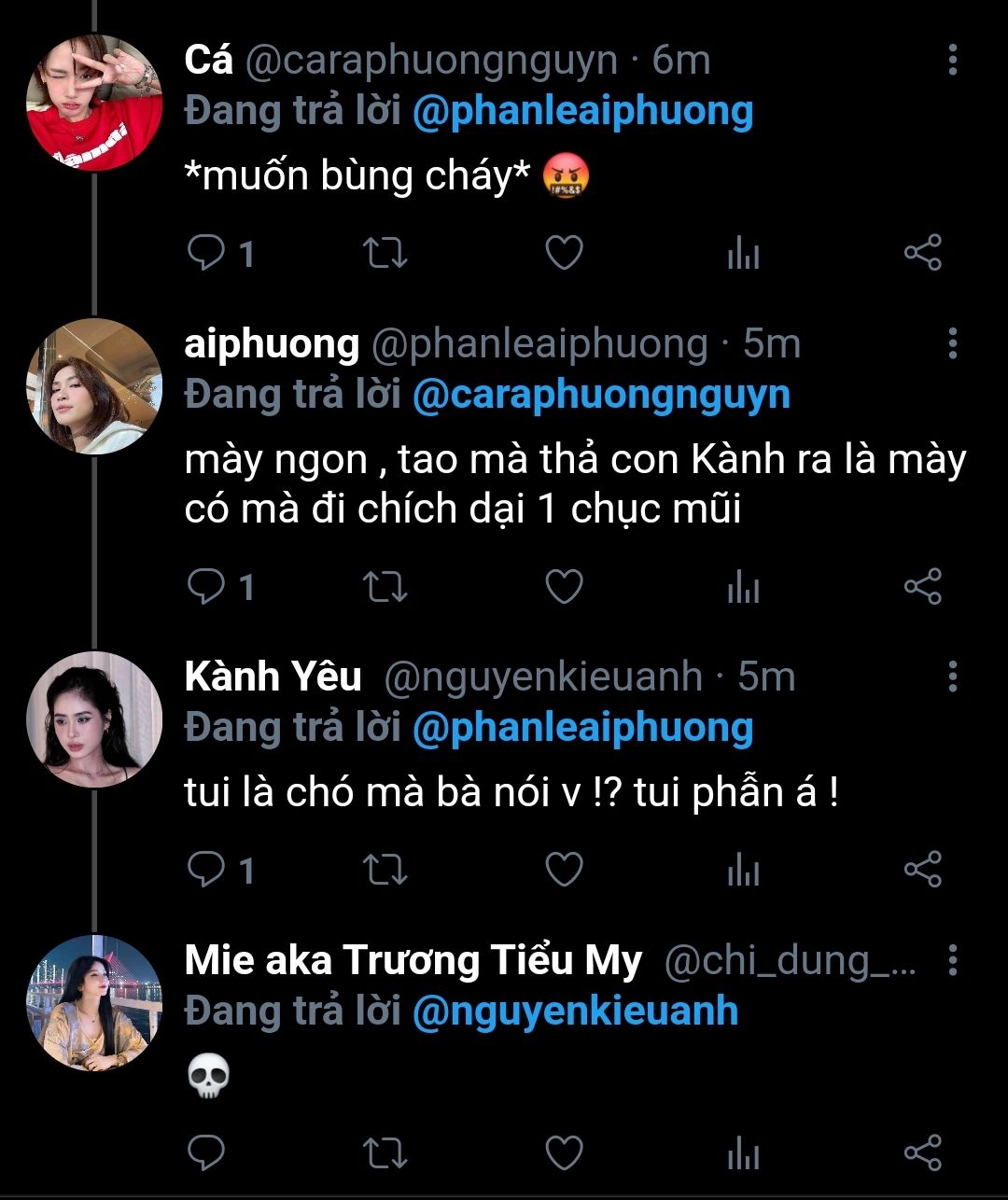The width and height of the screenshot is (1008, 1200).
Task: Open @nguyenkieuanh mention in Mie's reply
Action: (x=574, y=1011)
